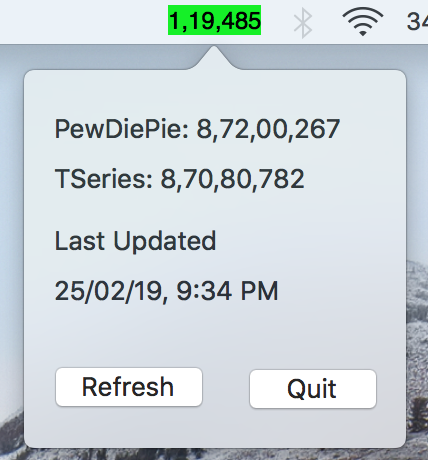This screenshot has width=428, height=460.
Task: Click the 9:34 PM time text
Action: [x=227, y=291]
